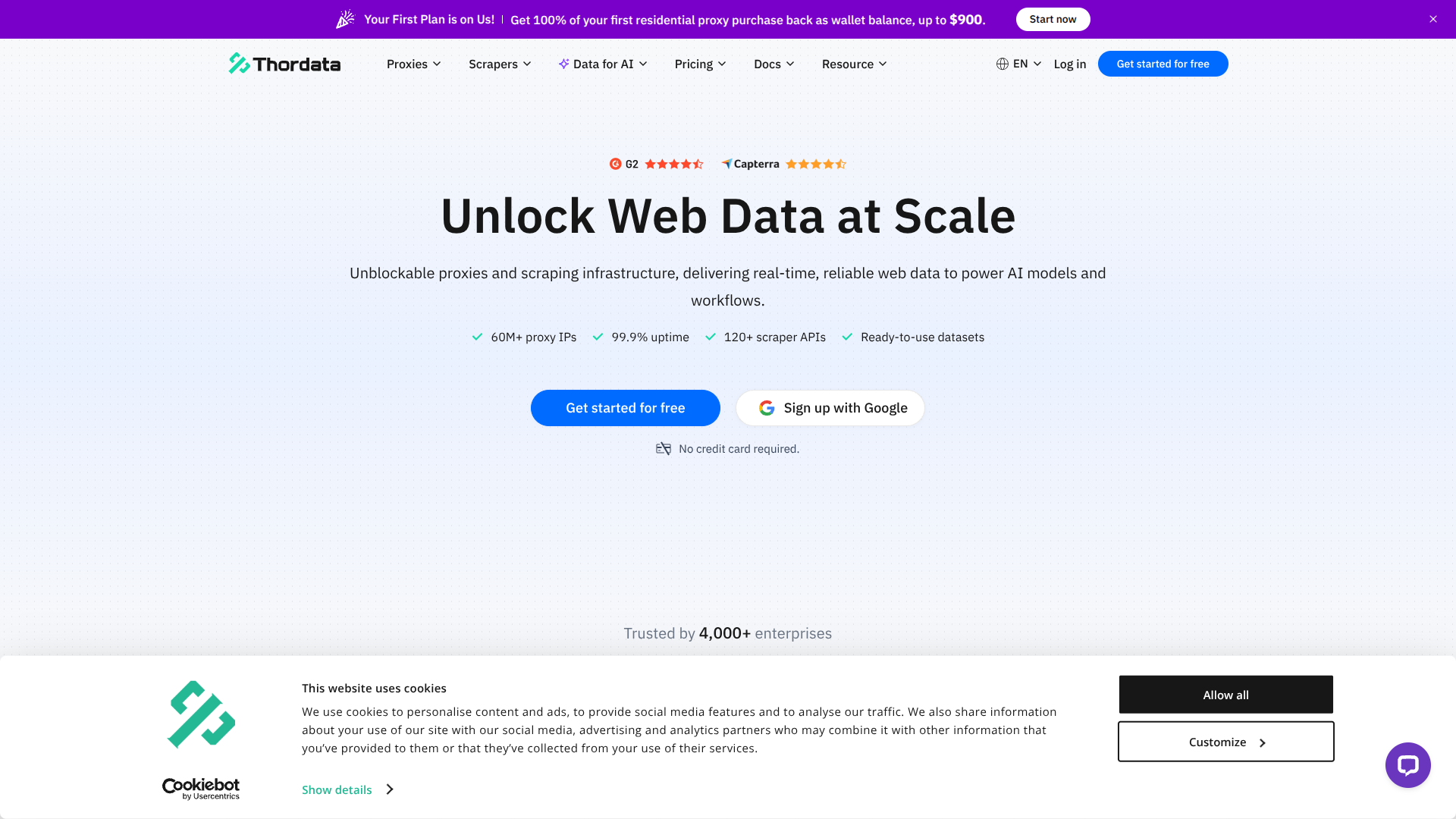1456x819 pixels.
Task: Click the G2 rating badge icon
Action: click(615, 164)
